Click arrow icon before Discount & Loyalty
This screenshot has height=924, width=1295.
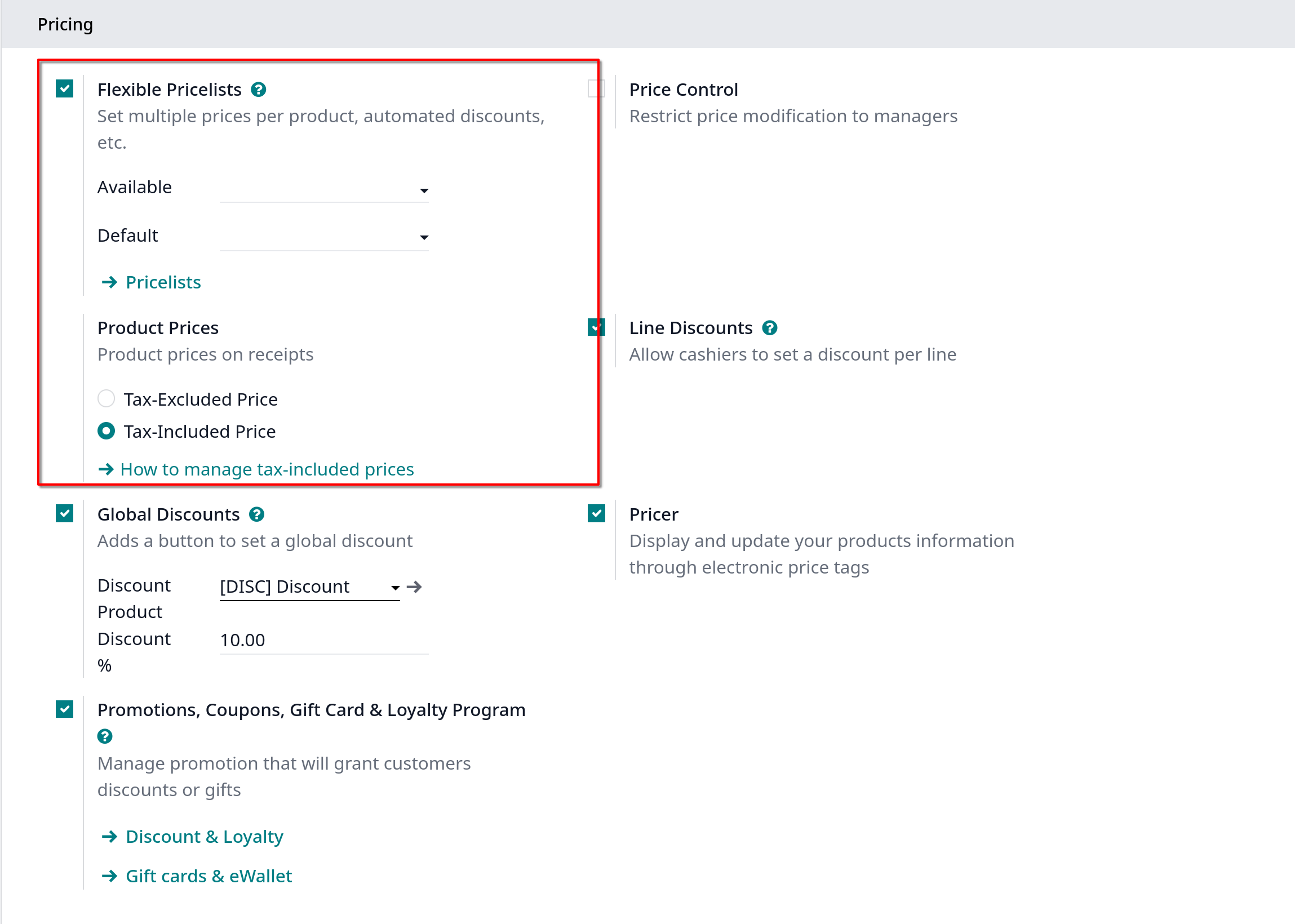click(109, 836)
